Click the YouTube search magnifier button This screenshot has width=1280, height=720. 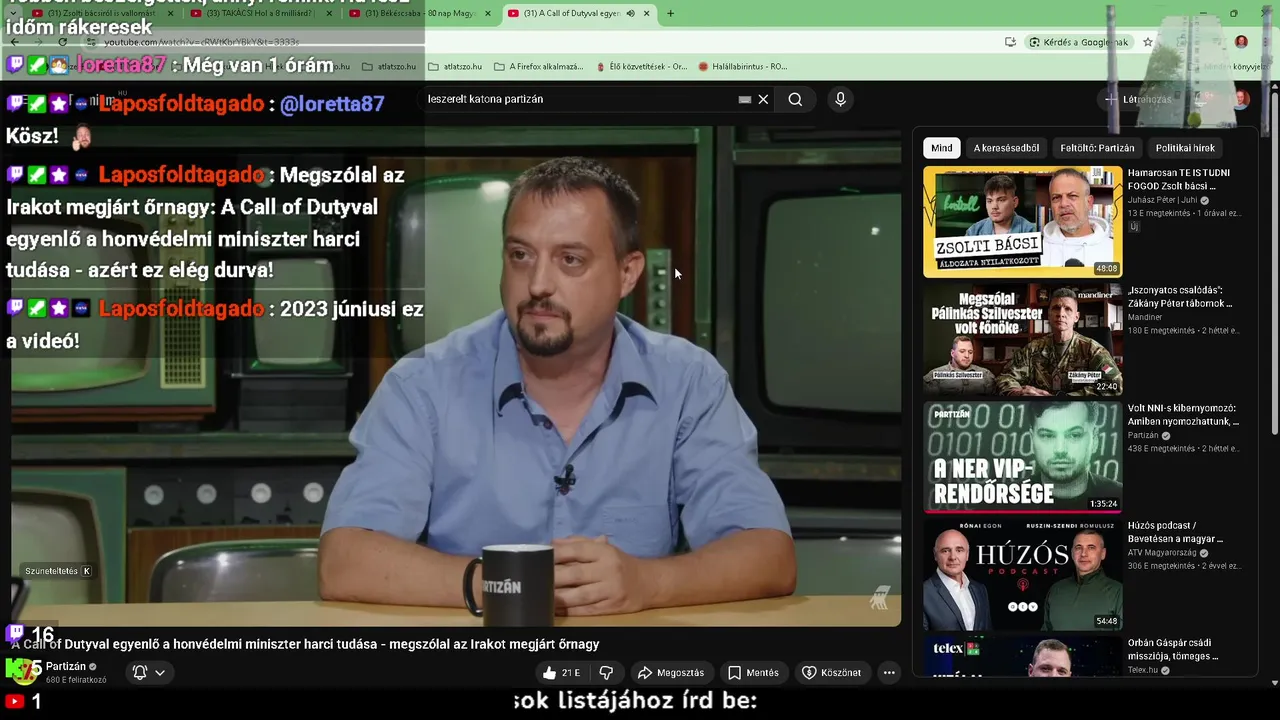click(795, 99)
